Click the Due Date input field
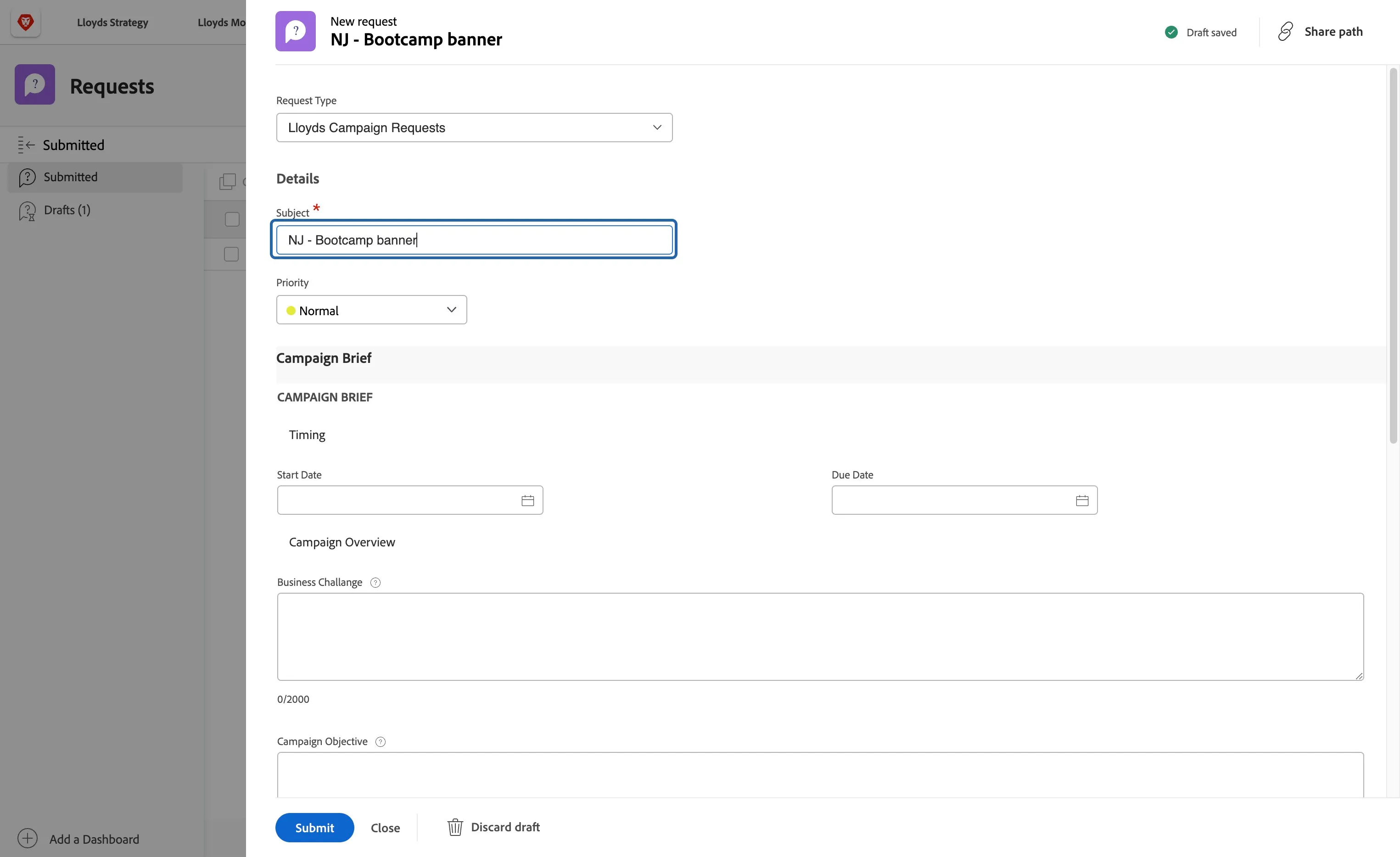The image size is (1400, 857). point(965,501)
